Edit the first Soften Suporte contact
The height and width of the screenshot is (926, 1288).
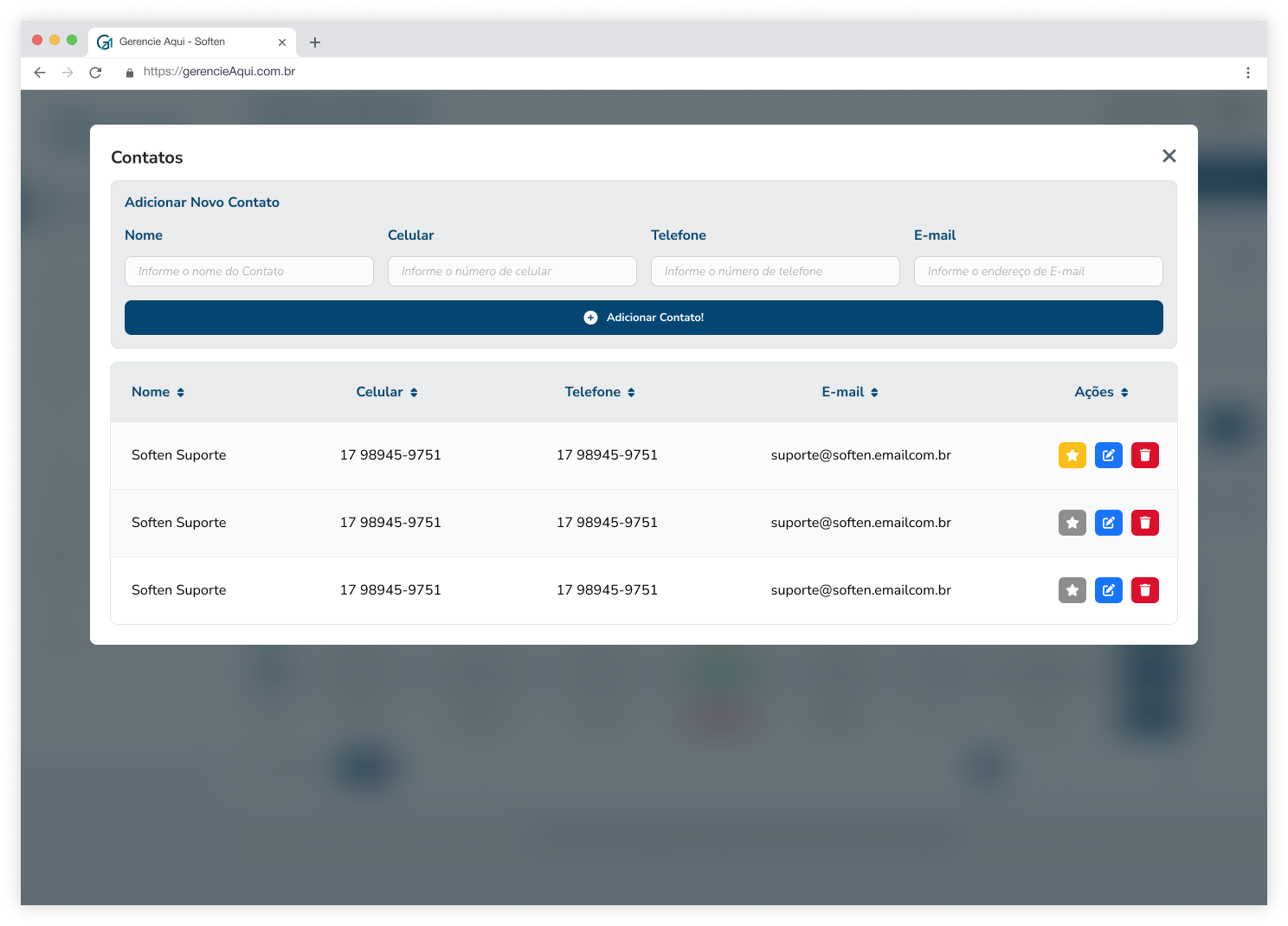coord(1108,455)
